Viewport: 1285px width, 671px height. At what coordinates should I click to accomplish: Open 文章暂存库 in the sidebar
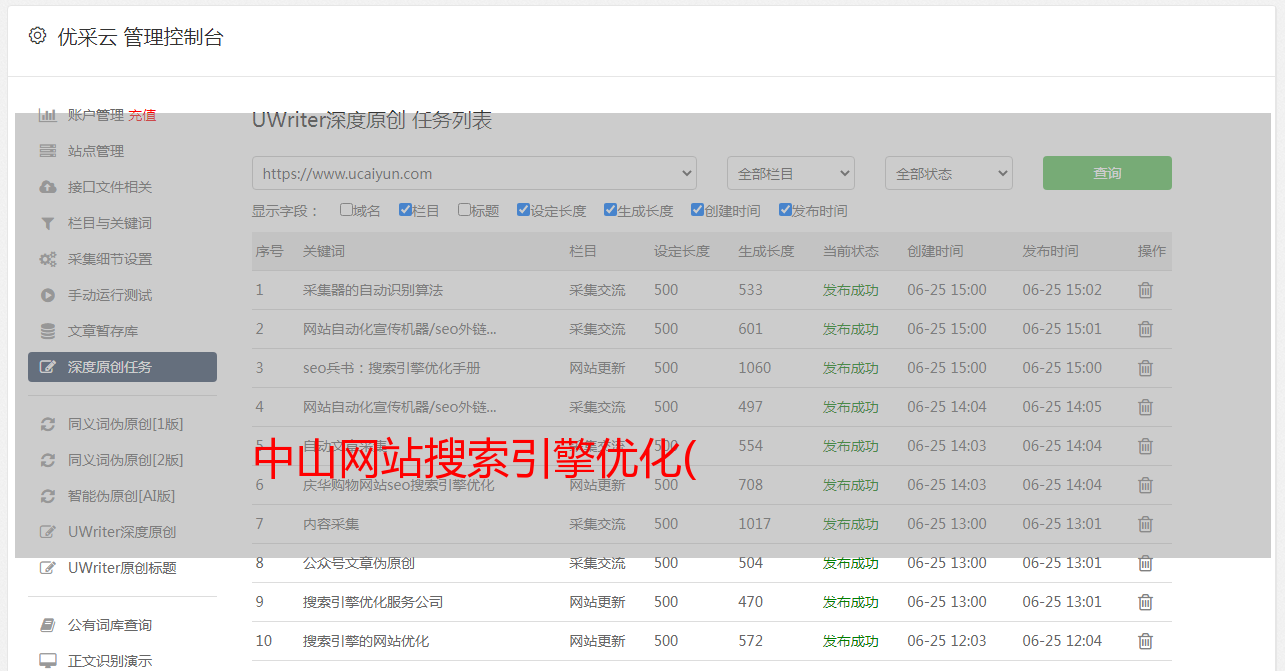(x=103, y=331)
